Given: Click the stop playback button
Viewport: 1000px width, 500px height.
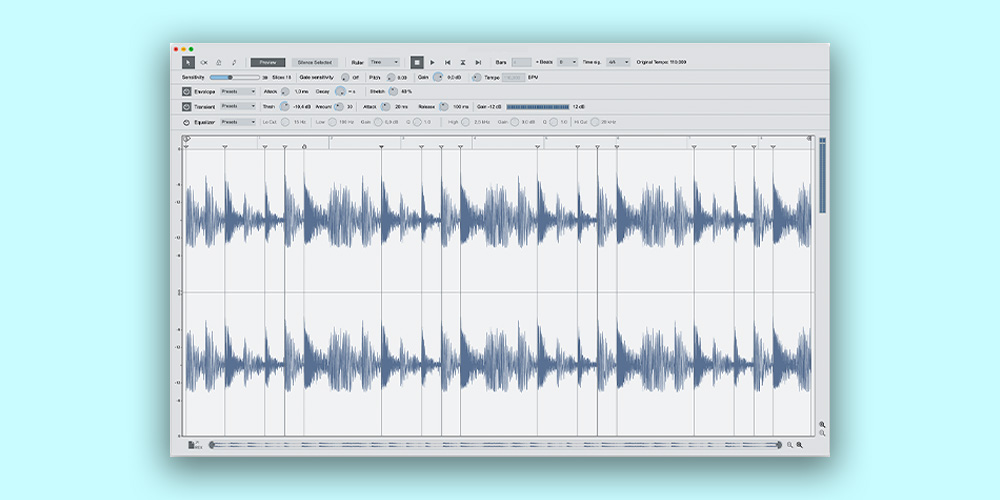Looking at the screenshot, I should tap(417, 62).
